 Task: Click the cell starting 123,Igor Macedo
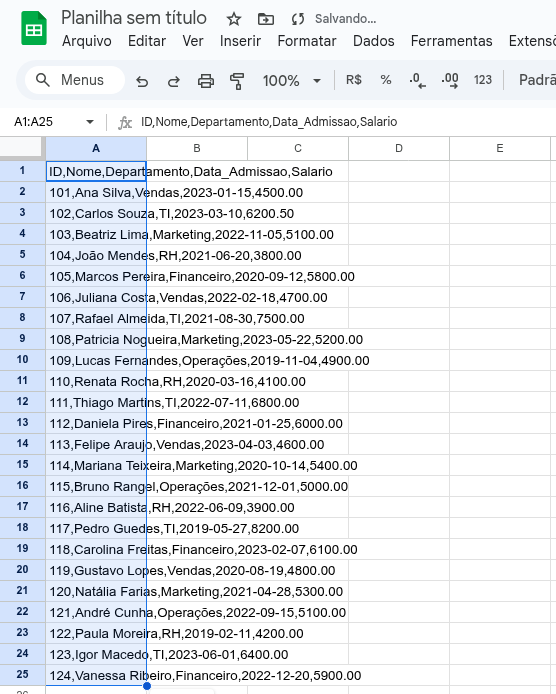tap(96, 655)
